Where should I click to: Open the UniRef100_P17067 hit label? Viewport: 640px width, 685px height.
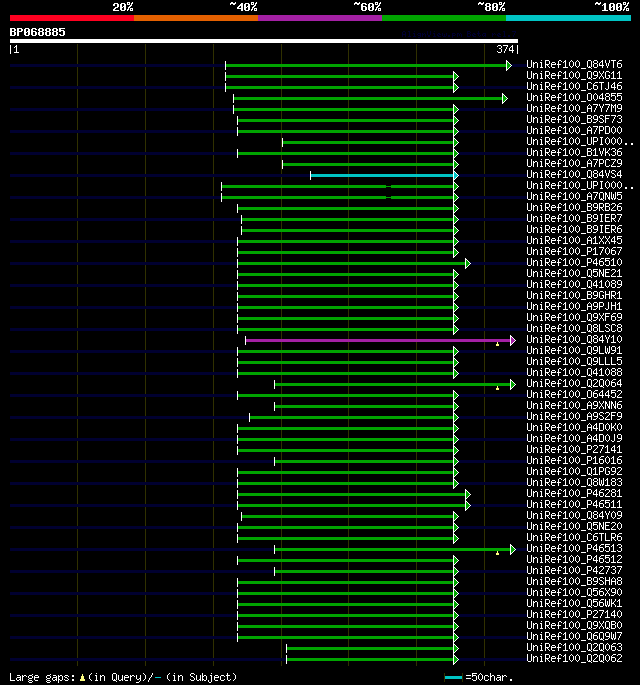point(574,252)
